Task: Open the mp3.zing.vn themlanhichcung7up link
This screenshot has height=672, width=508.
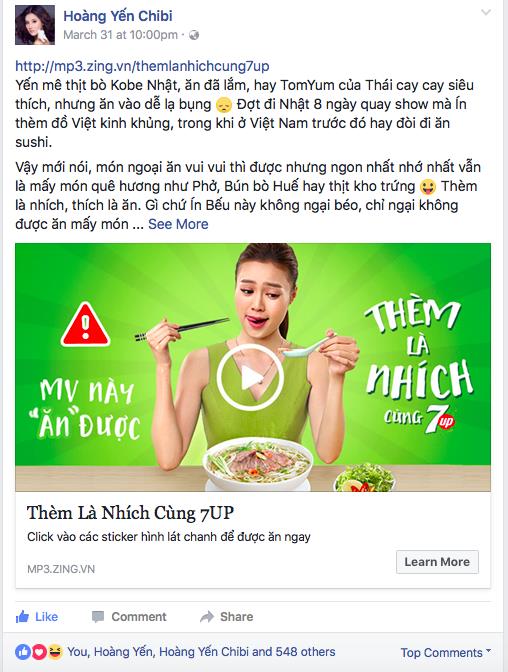Action: (x=142, y=66)
